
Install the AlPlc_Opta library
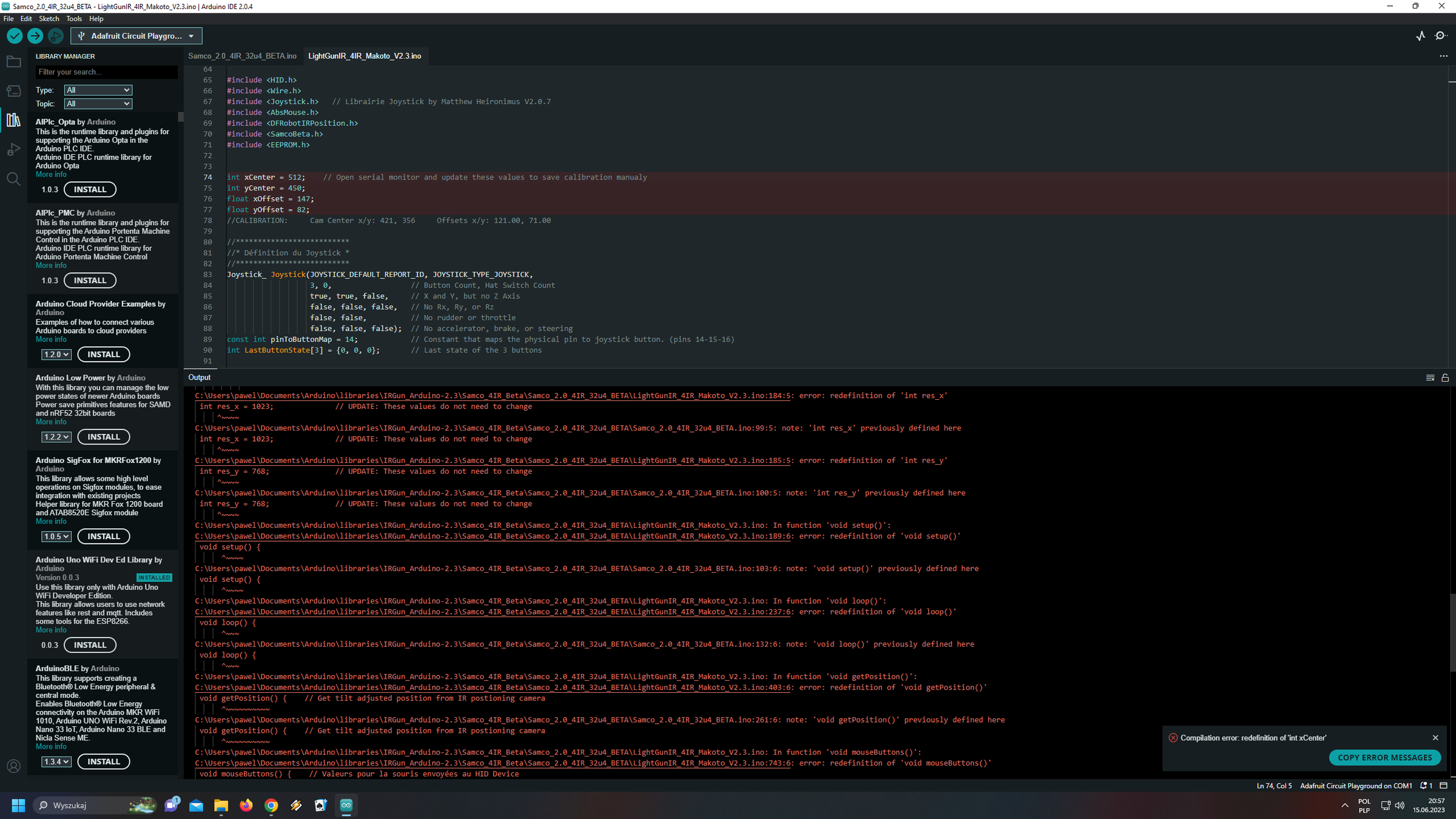click(90, 189)
